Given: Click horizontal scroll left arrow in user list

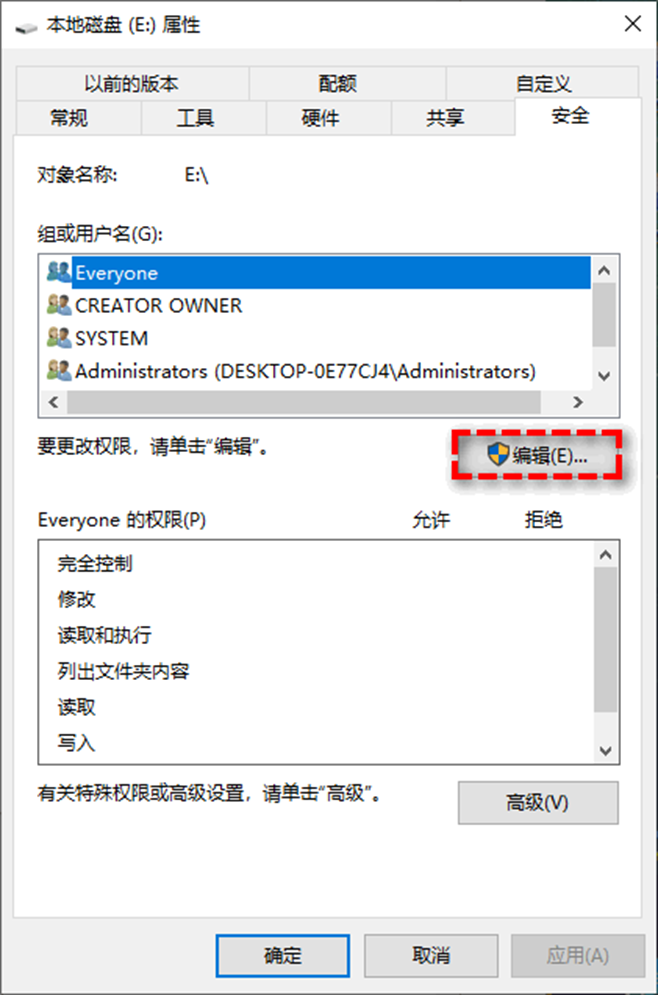Looking at the screenshot, I should 54,402.
